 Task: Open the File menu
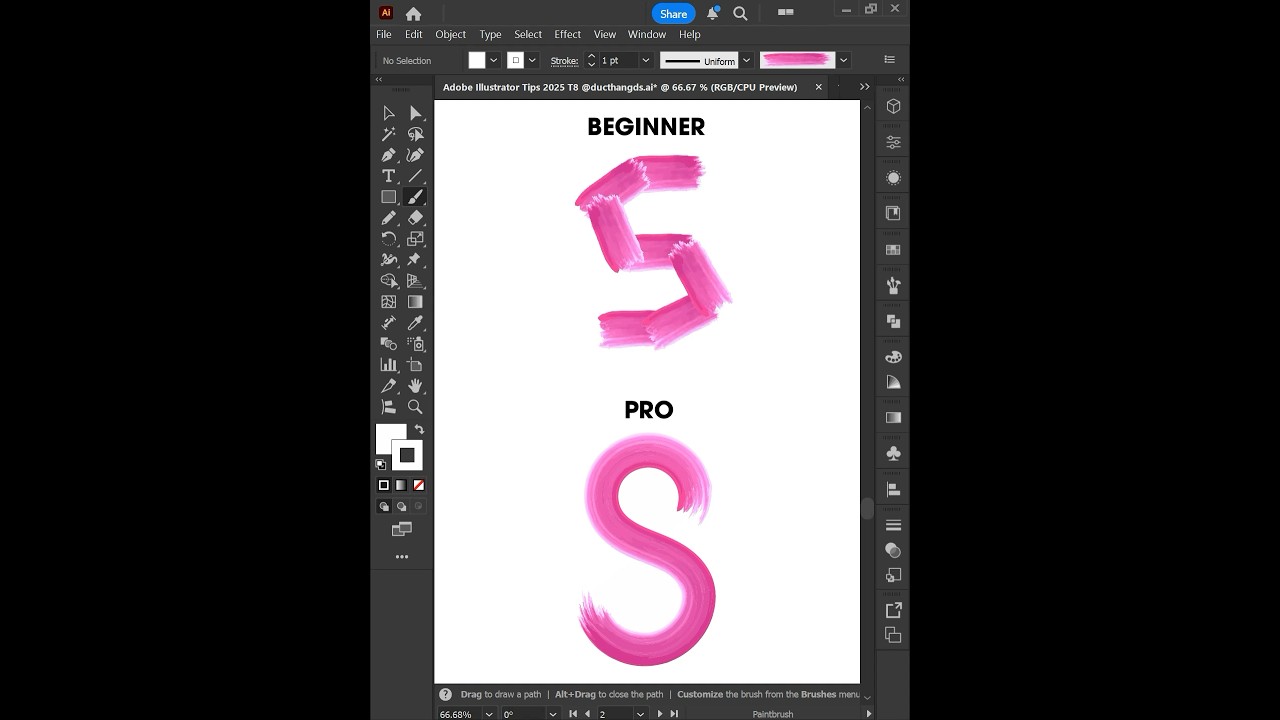384,34
